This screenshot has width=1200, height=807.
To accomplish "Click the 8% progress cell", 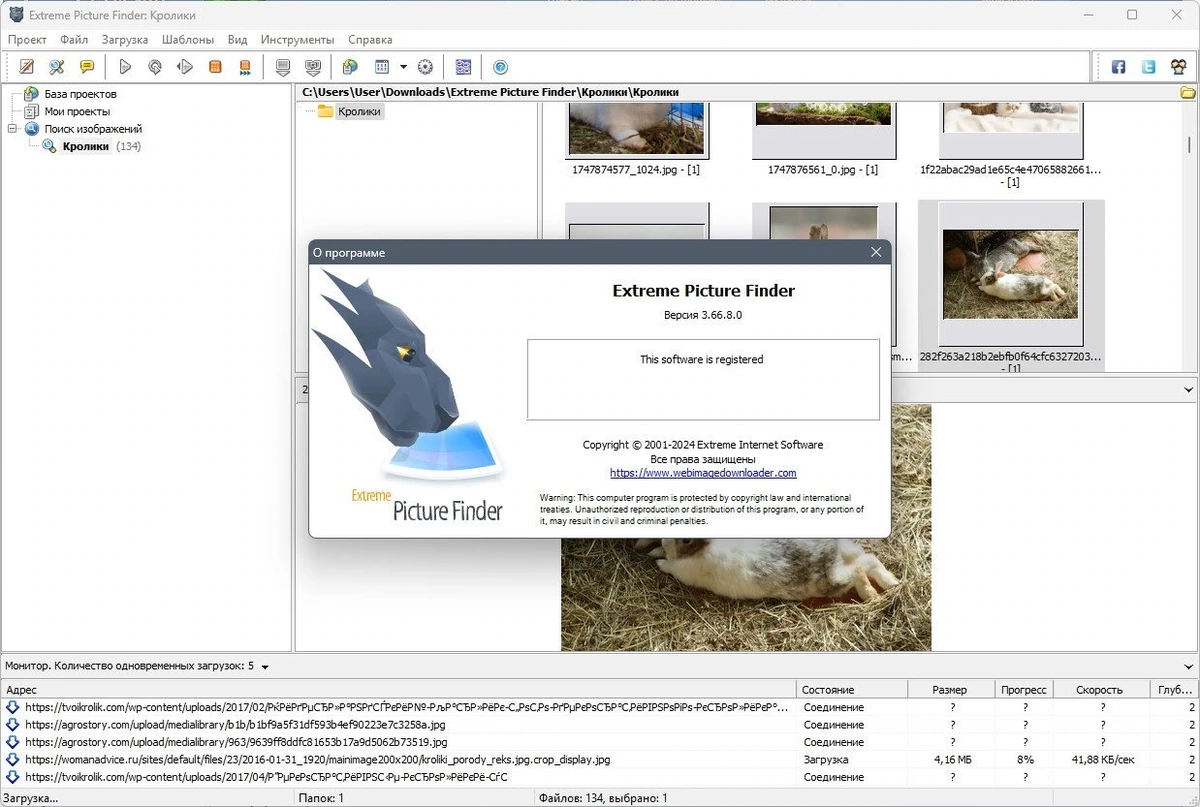I will pyautogui.click(x=1024, y=760).
